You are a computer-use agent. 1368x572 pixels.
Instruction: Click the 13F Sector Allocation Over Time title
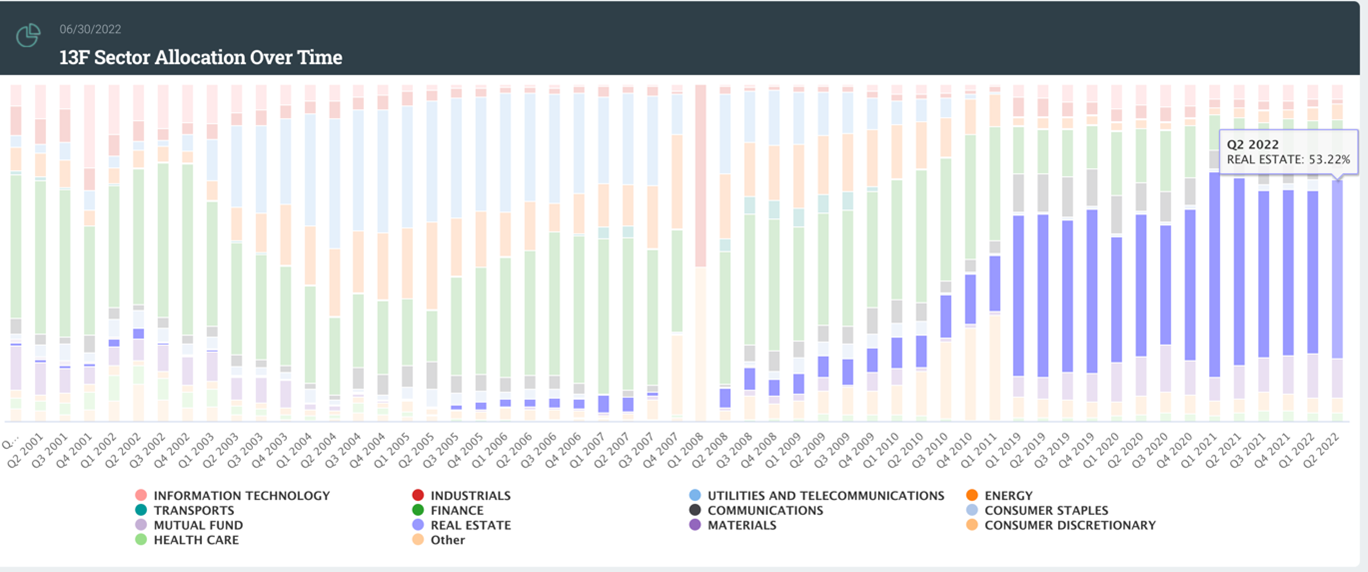200,58
